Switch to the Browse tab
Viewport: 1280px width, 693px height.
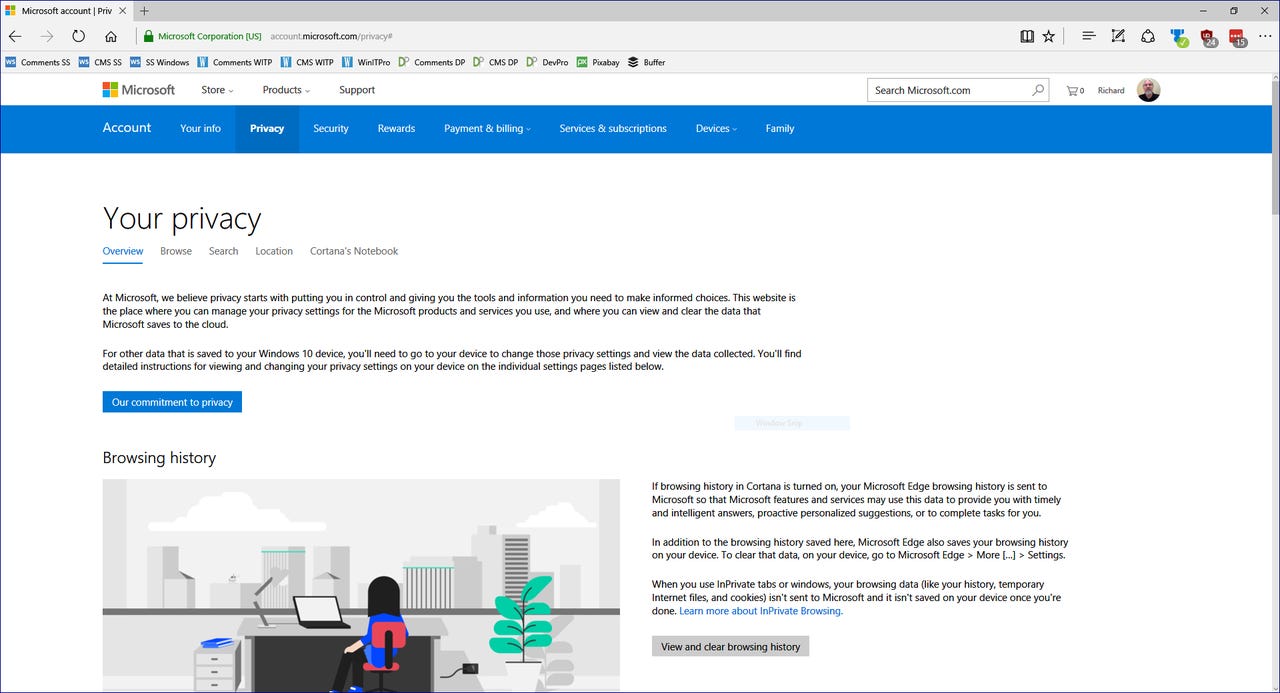(175, 251)
